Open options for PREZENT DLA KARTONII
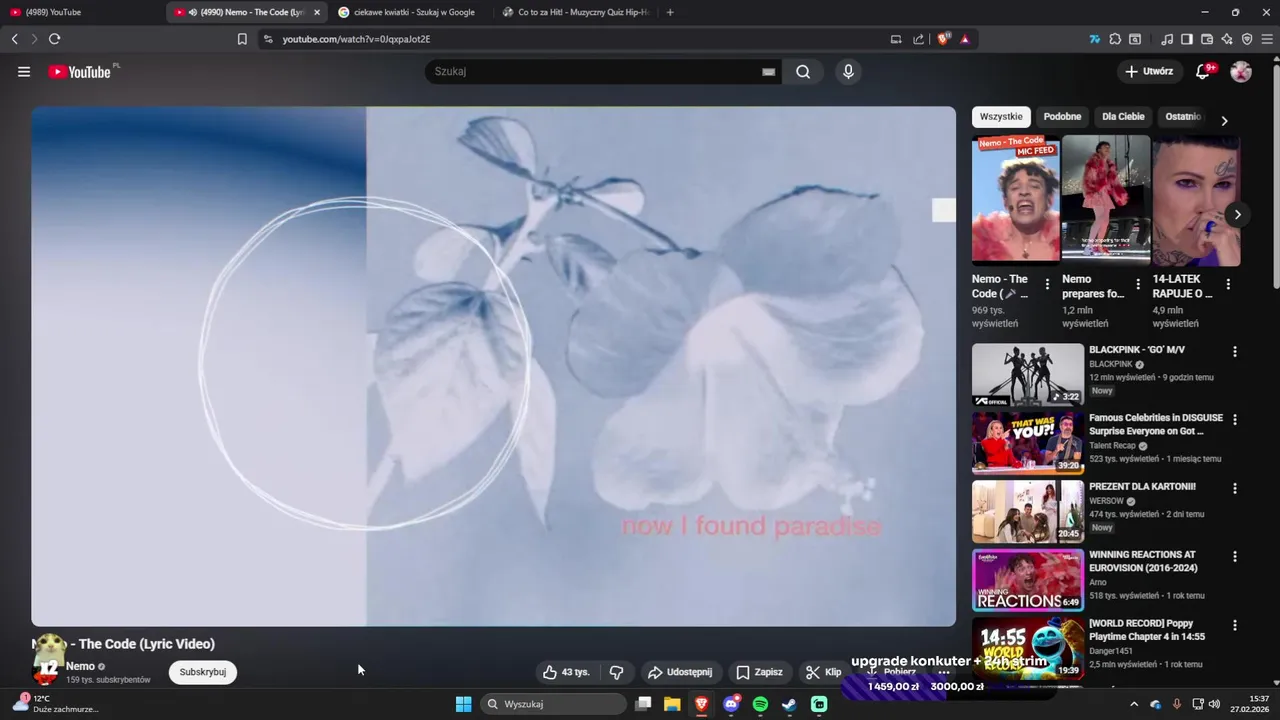The width and height of the screenshot is (1280, 720). (1235, 489)
